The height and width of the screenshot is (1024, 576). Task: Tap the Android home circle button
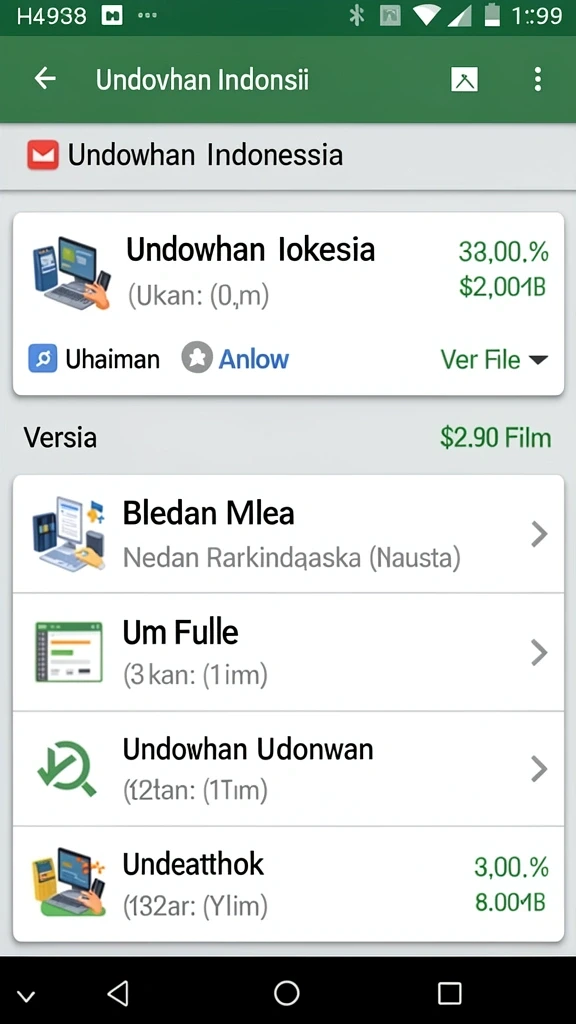(287, 993)
